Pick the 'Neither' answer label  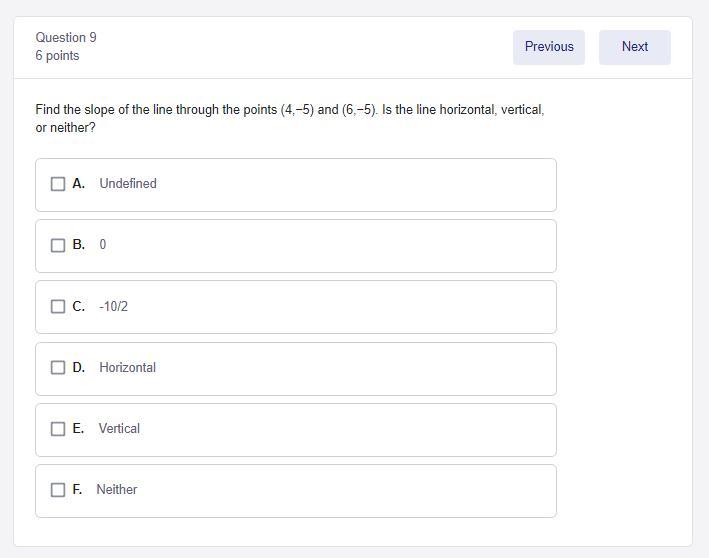[117, 490]
